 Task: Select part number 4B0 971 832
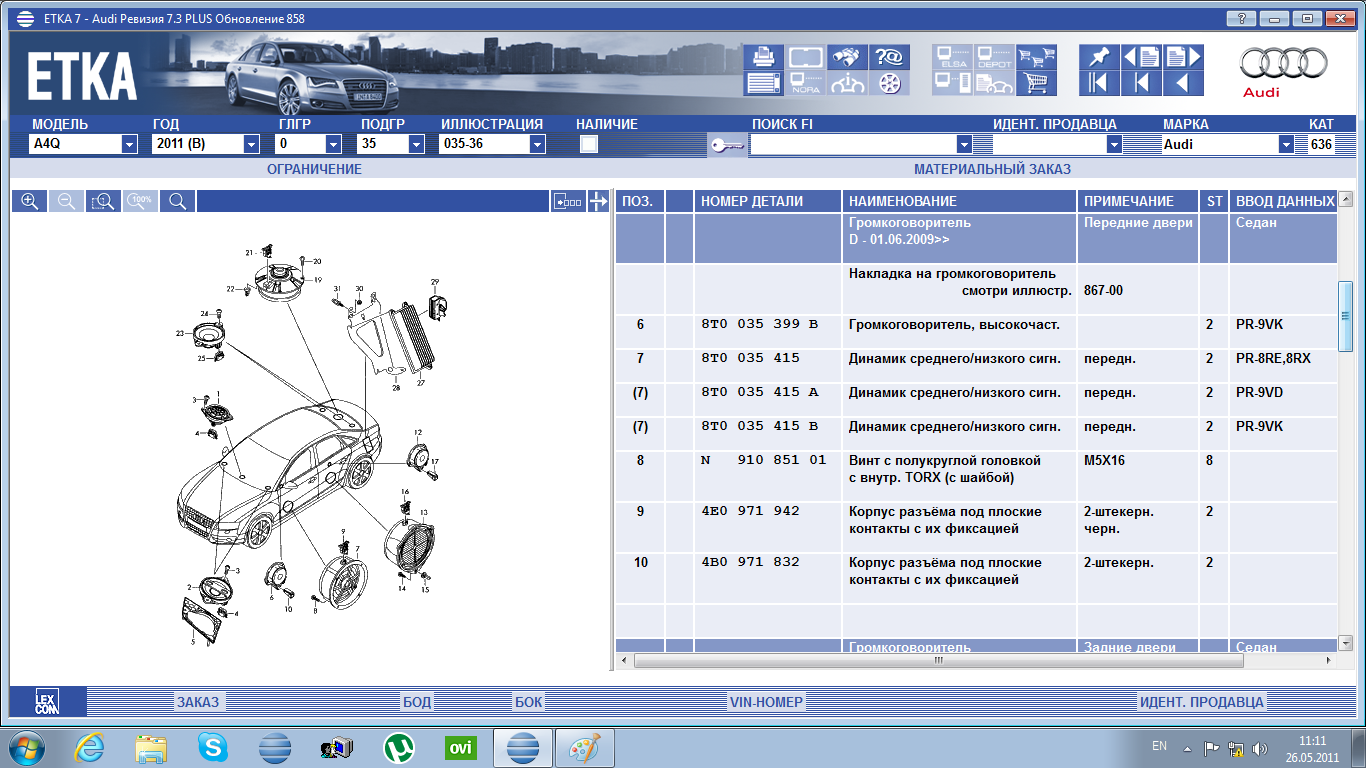coord(750,562)
